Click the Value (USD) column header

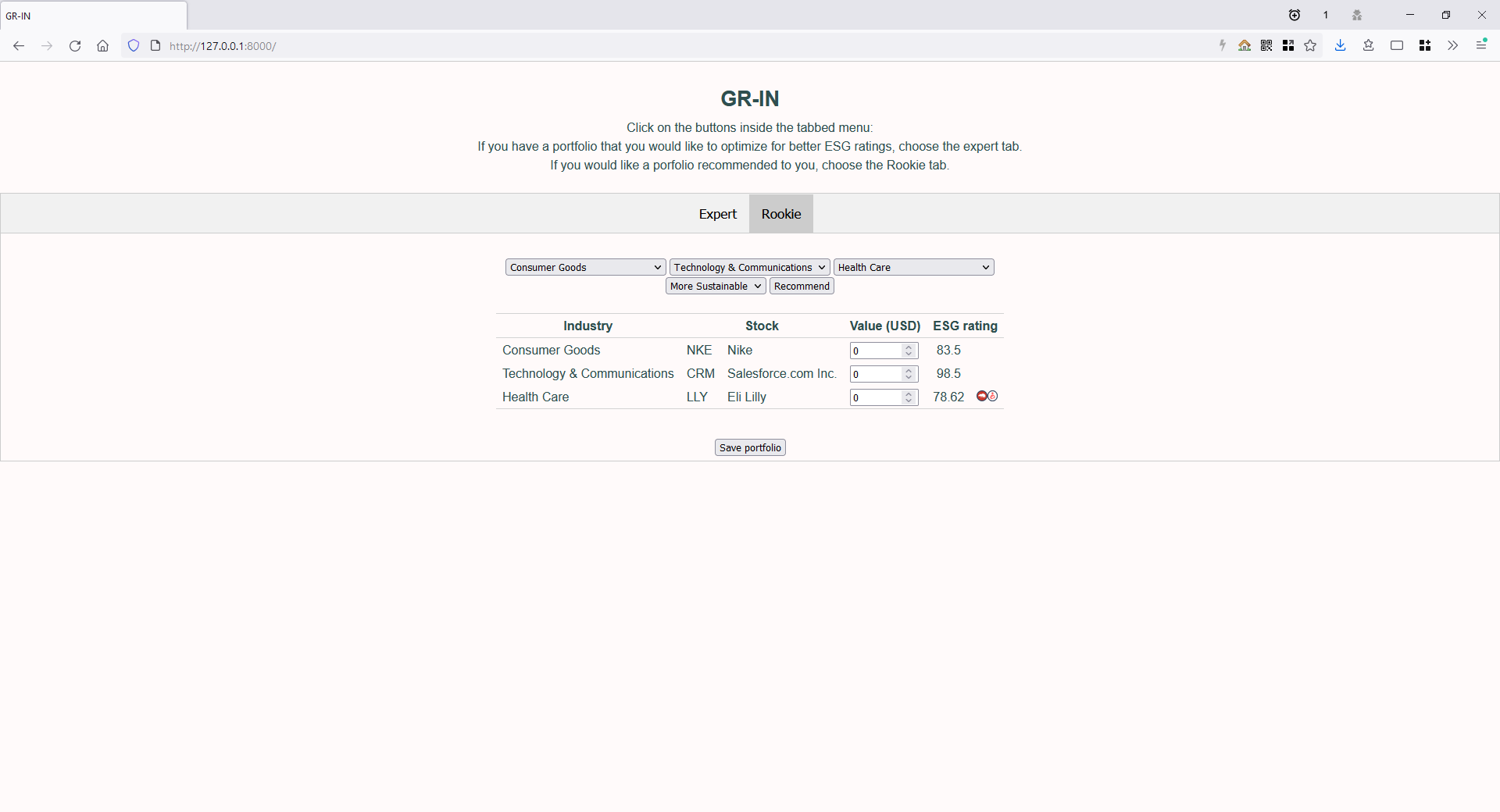(x=885, y=326)
